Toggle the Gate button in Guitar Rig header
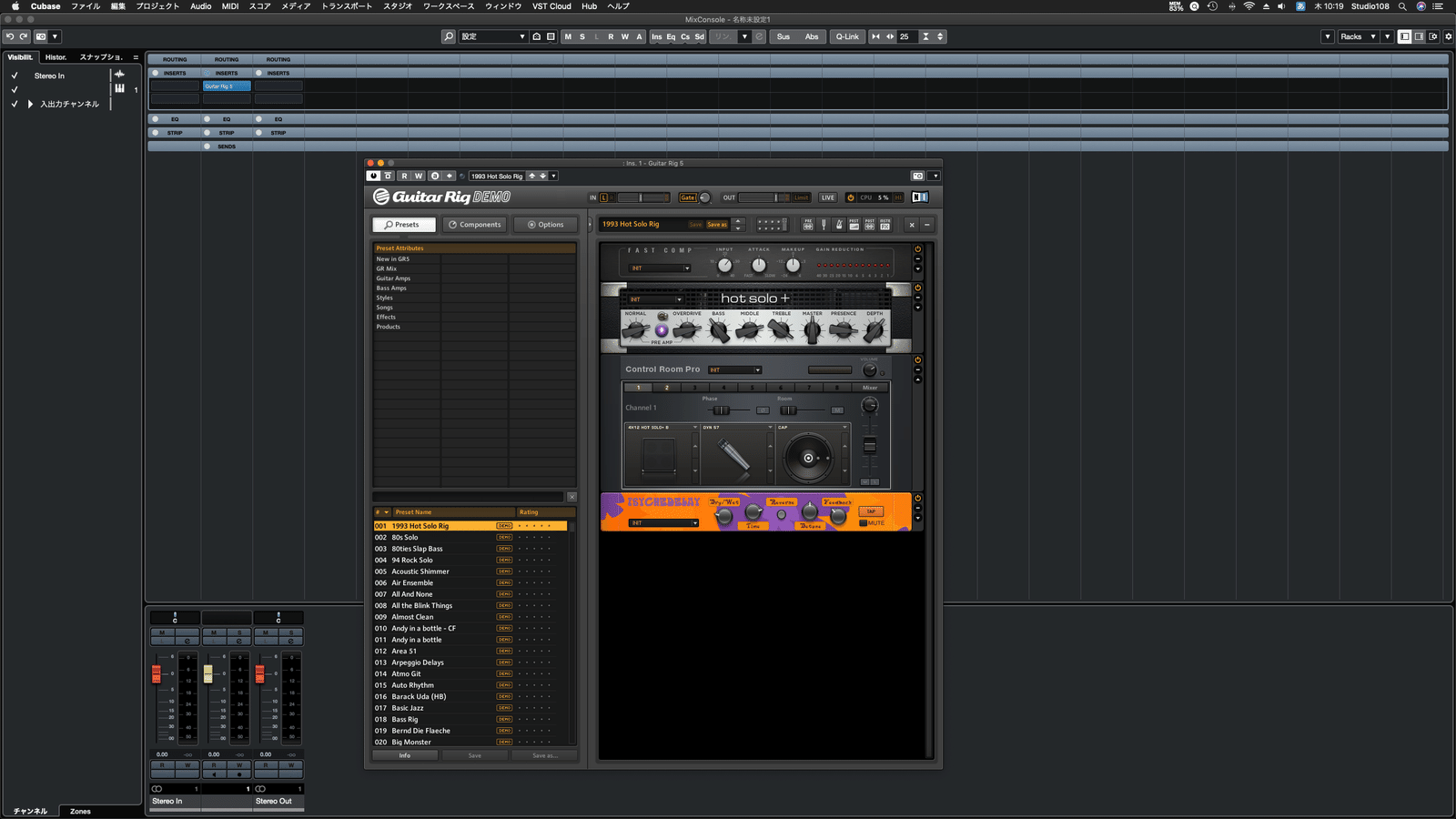The width and height of the screenshot is (1456, 819). [688, 197]
